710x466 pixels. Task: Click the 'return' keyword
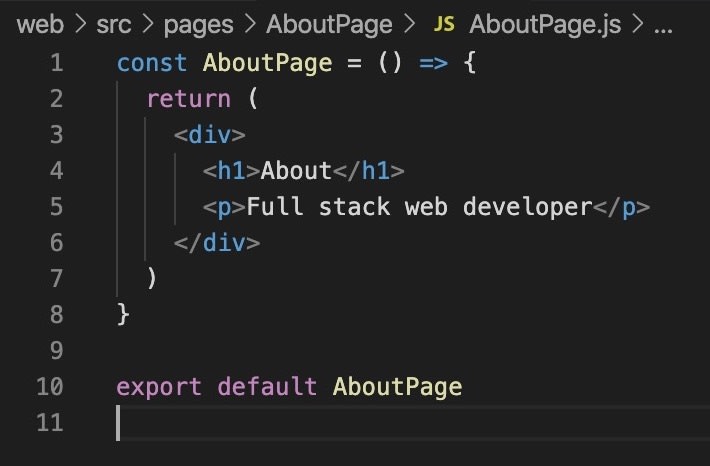(x=189, y=99)
